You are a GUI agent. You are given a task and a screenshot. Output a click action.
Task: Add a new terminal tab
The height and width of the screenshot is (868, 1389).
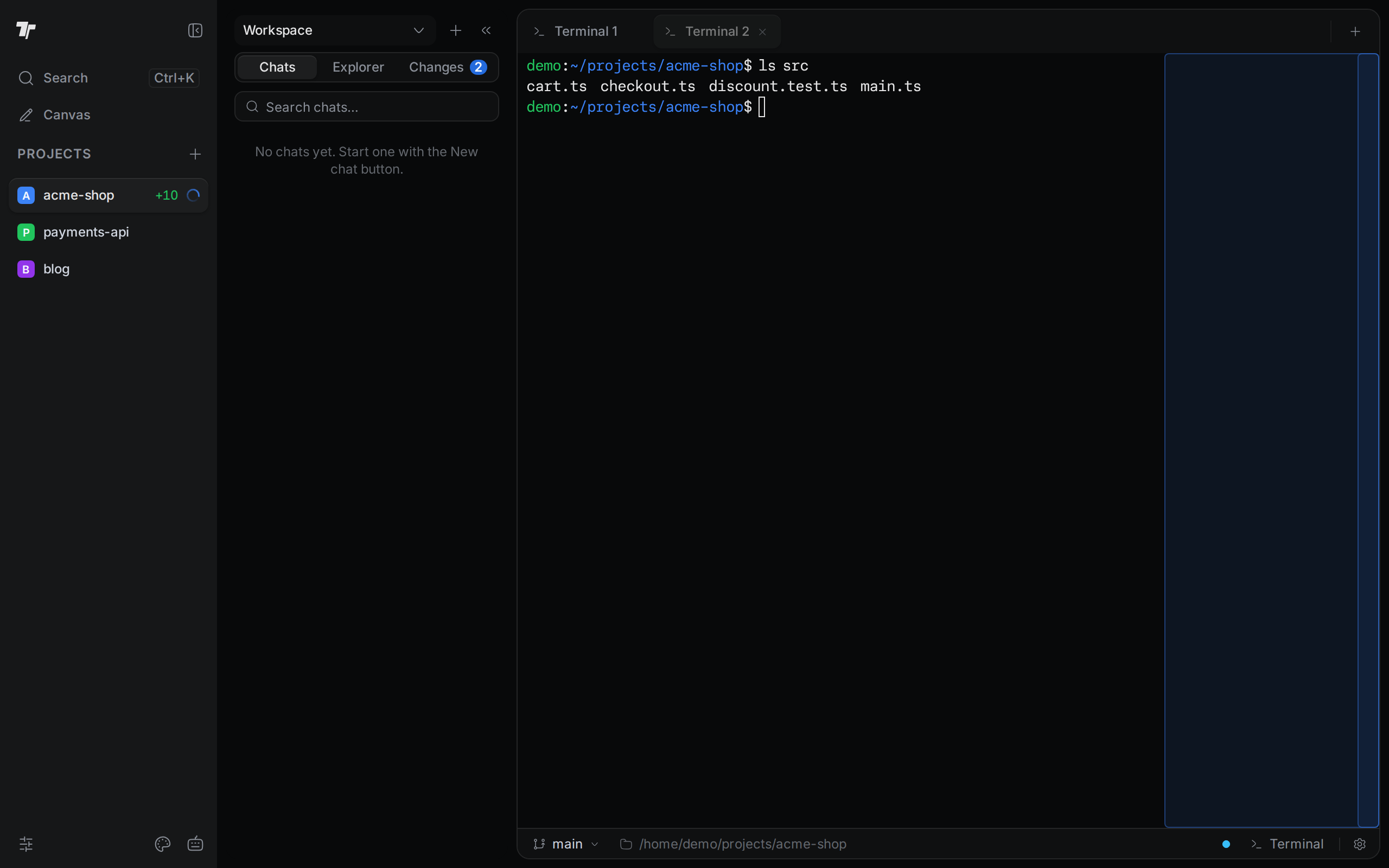tap(1355, 31)
